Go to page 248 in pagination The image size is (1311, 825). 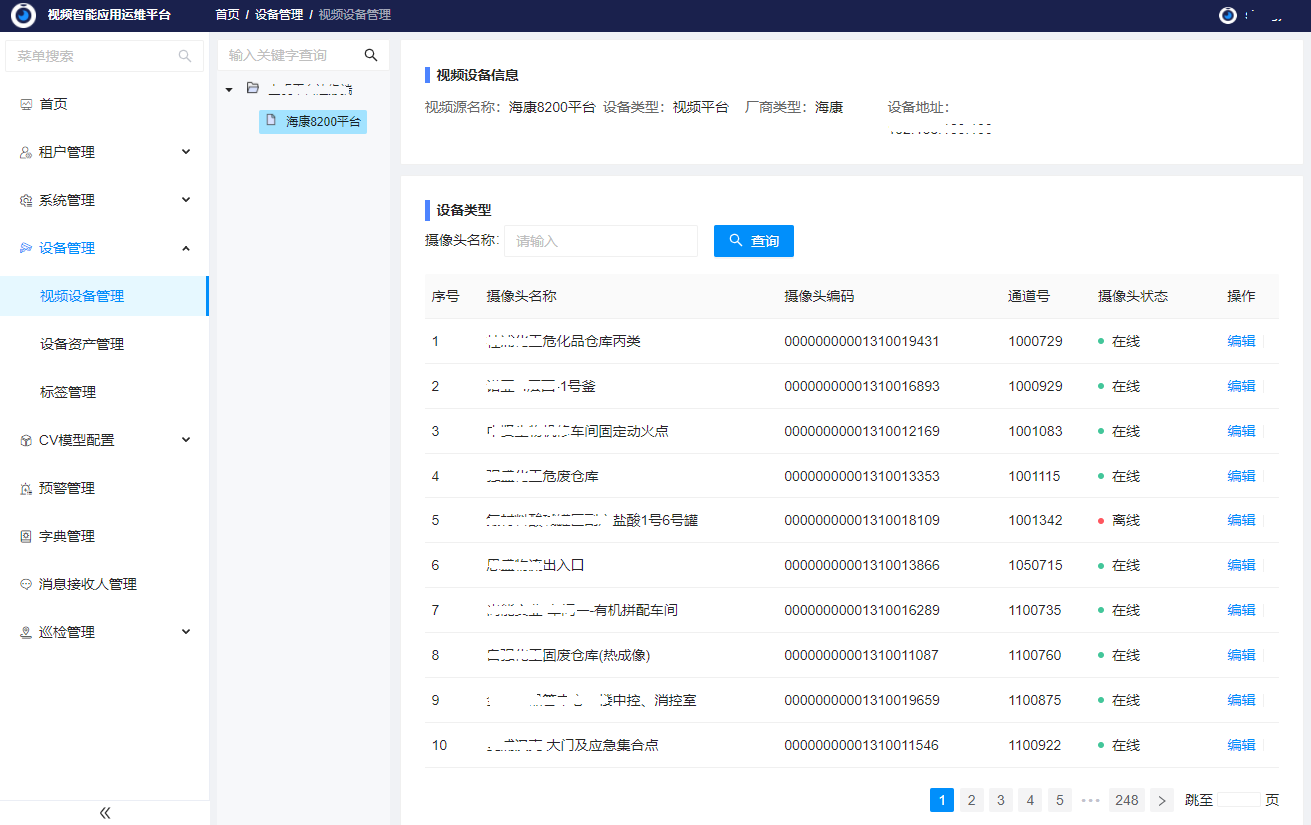coord(1127,800)
